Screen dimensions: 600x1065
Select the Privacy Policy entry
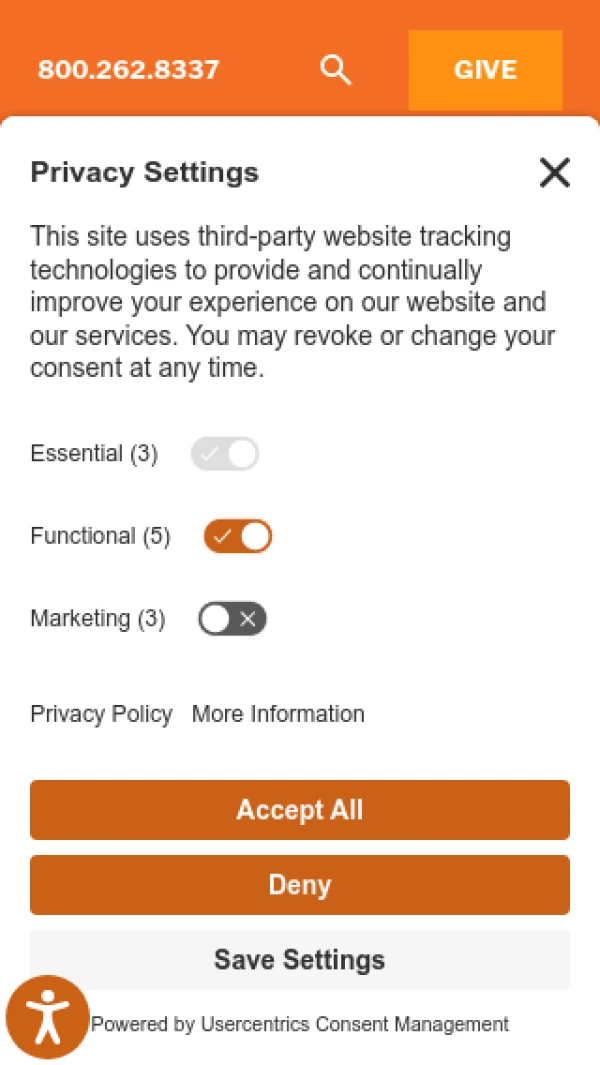click(101, 714)
